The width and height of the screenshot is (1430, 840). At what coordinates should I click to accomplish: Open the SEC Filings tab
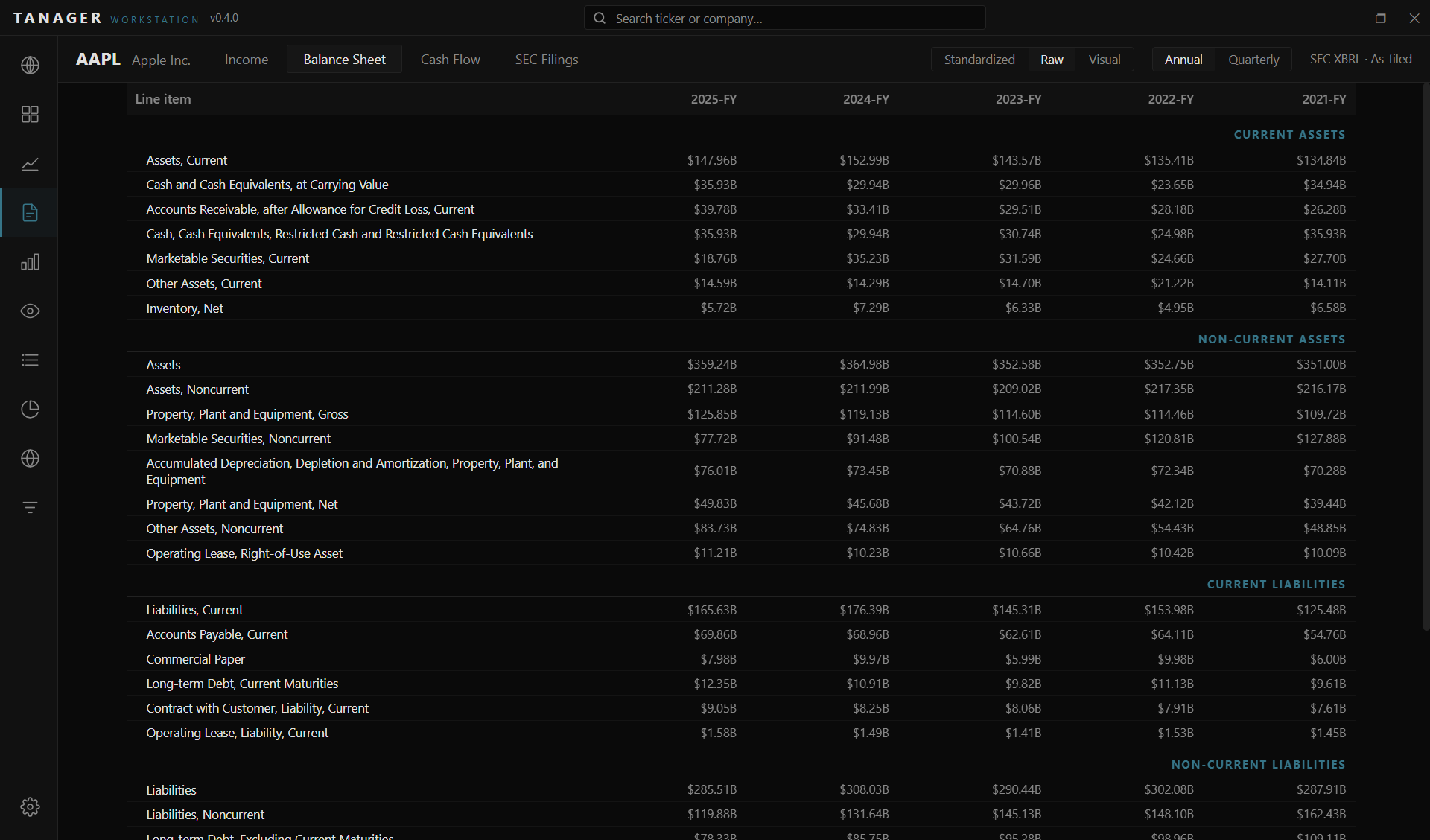point(547,60)
